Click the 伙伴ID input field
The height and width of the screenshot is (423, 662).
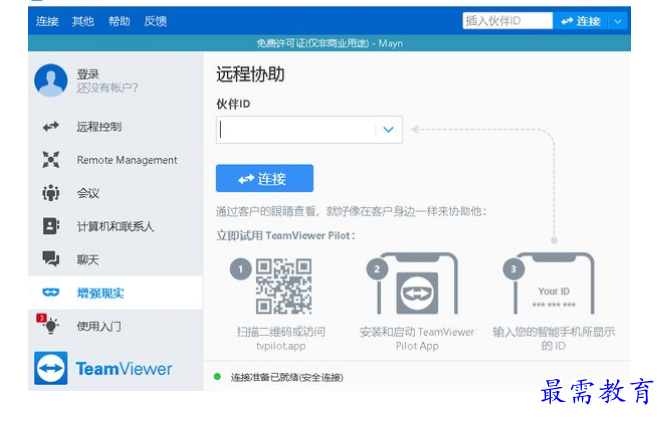point(296,130)
